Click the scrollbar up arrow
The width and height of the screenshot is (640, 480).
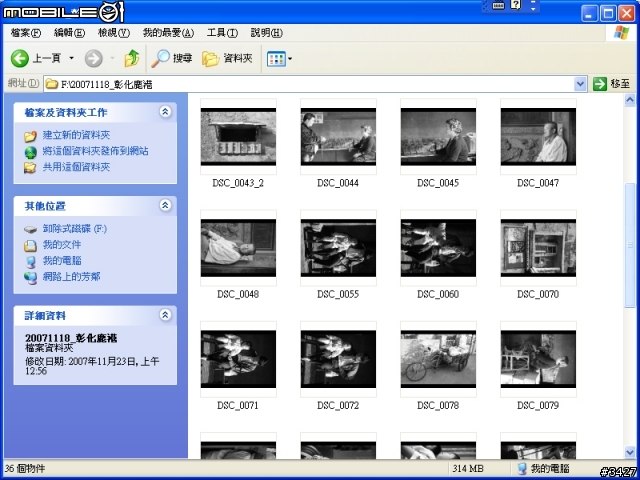630,100
